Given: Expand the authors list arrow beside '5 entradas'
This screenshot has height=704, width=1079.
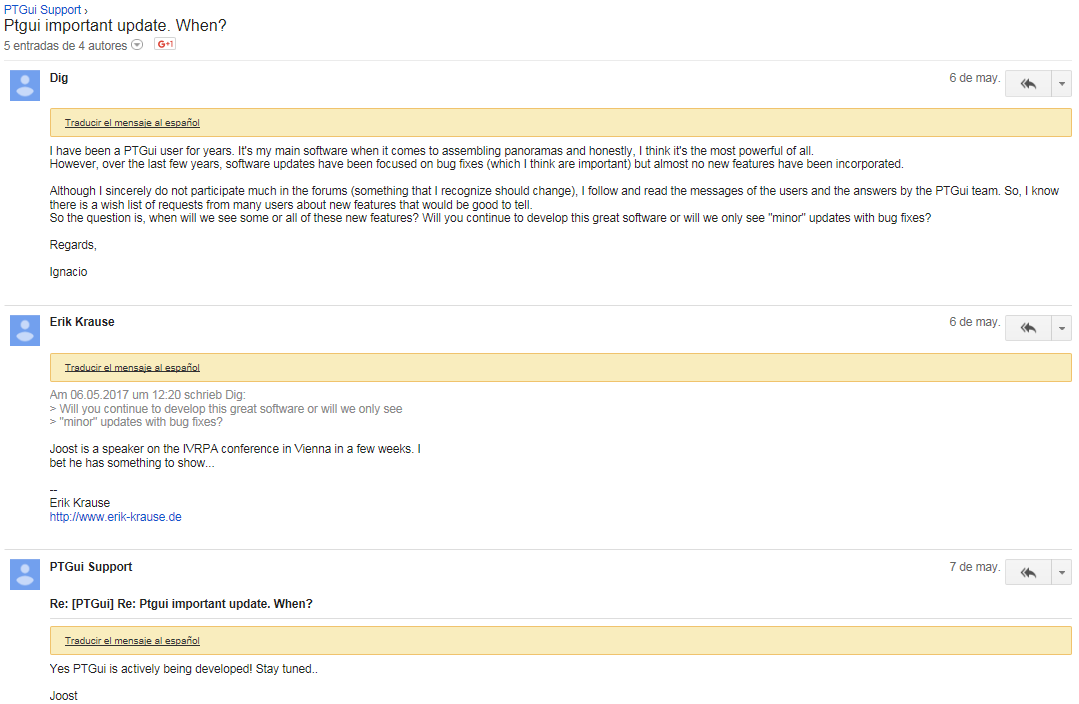Looking at the screenshot, I should [x=137, y=45].
